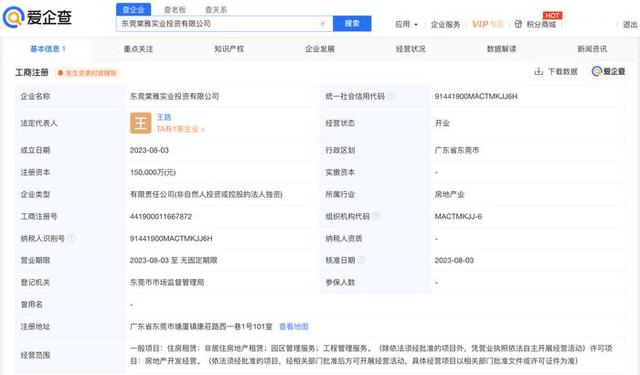Click the organization code MACTMKJJ-6
Screen dimensions: 640x375
458,216
